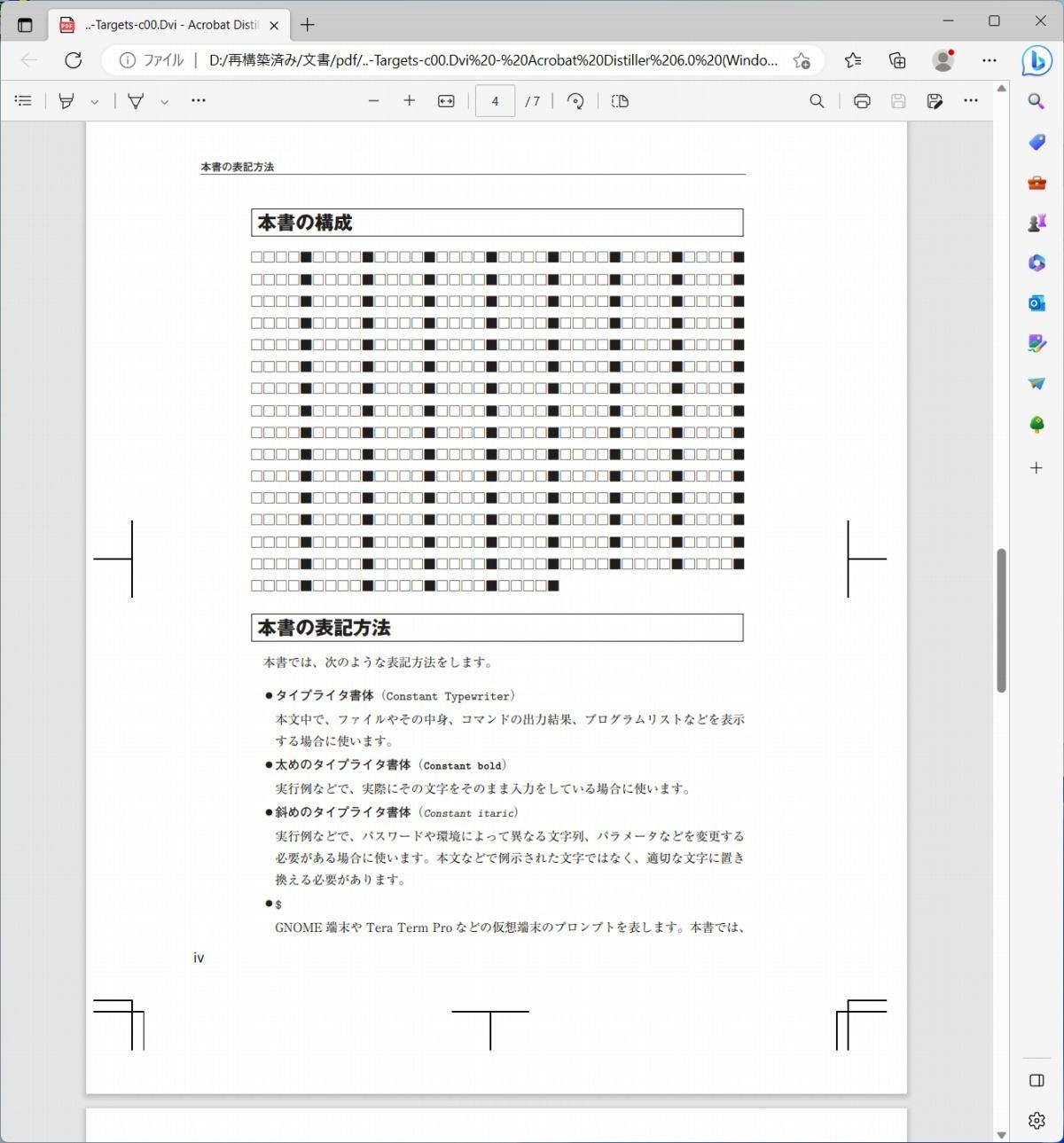Image resolution: width=1064 pixels, height=1143 pixels.
Task: Open sidebar Search icon
Action: [1037, 101]
